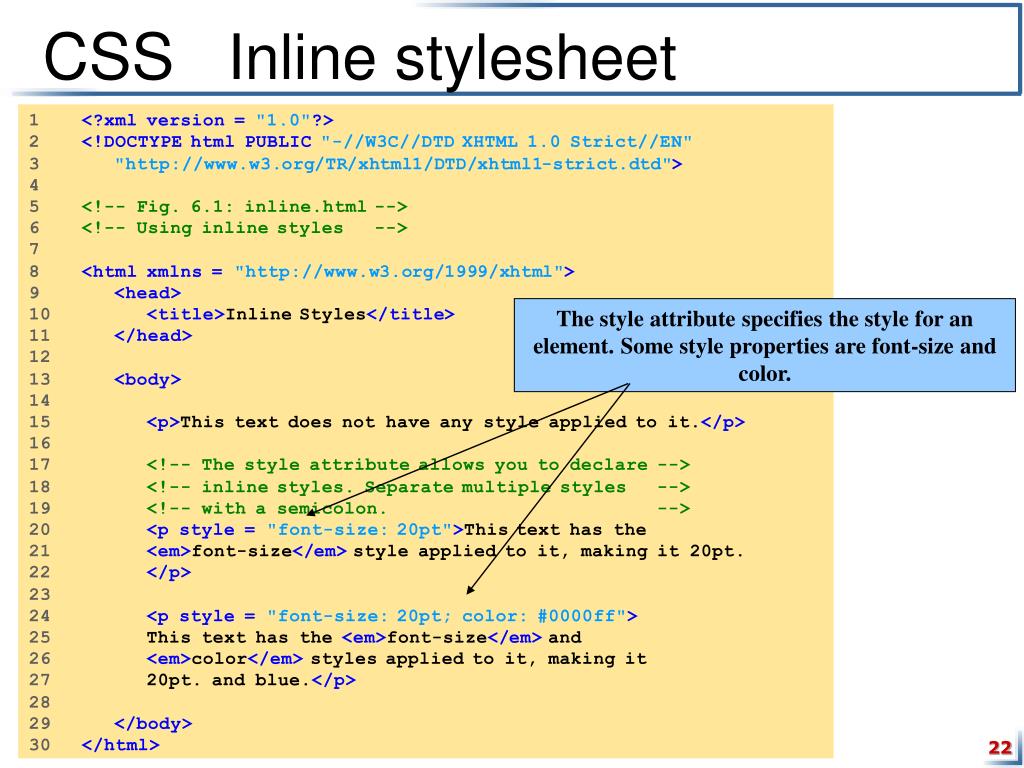Select the xml version declaration on line 1
The image size is (1024, 768).
click(x=208, y=120)
